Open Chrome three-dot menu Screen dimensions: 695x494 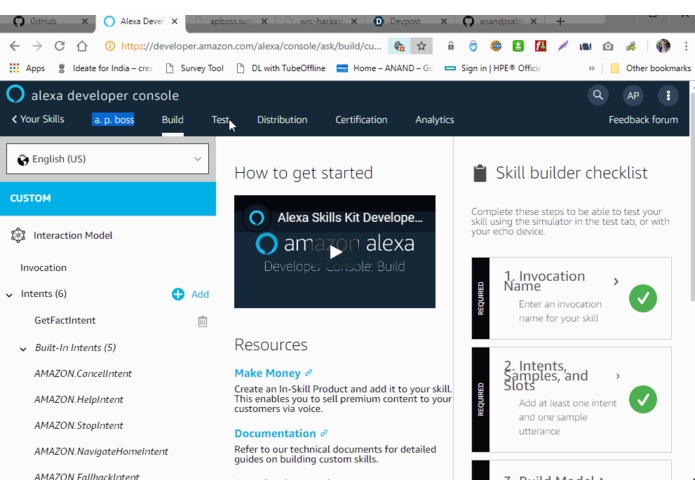[686, 46]
